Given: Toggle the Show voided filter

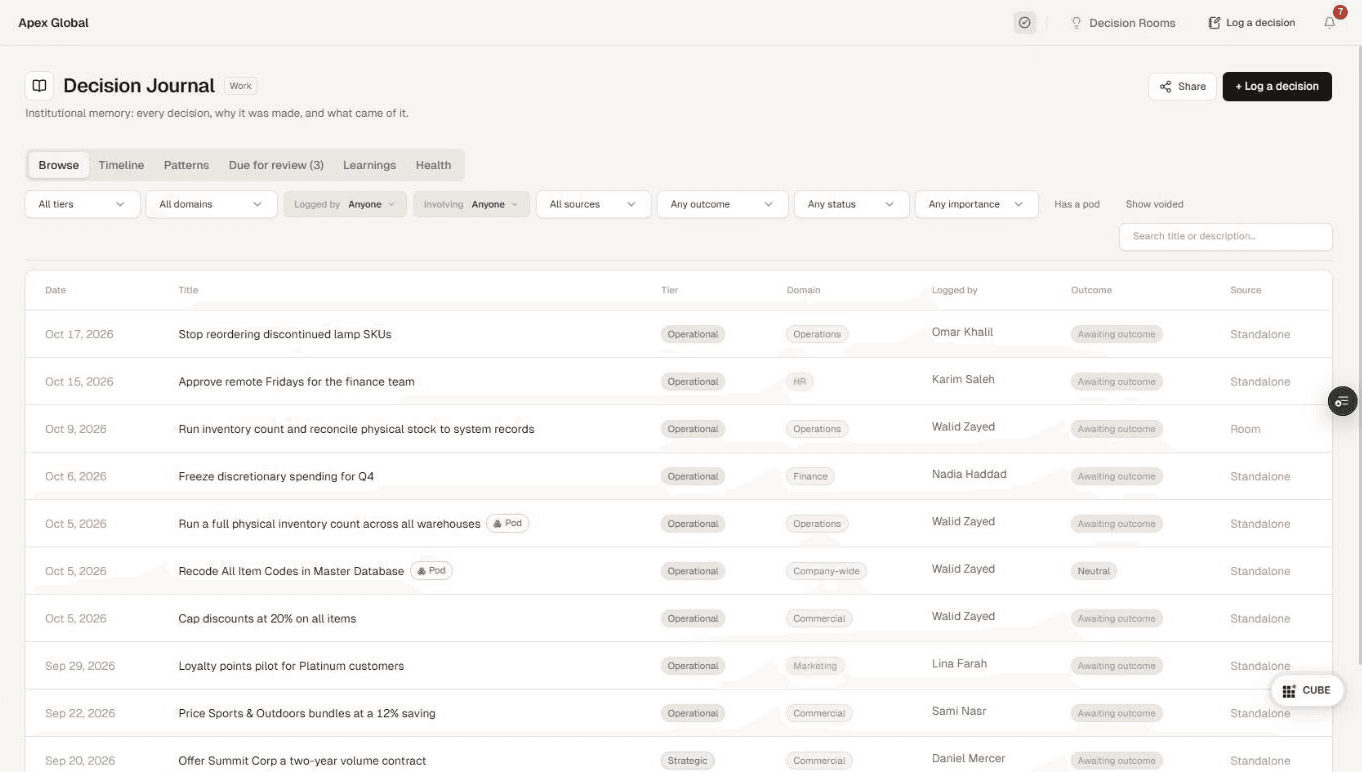Looking at the screenshot, I should click(x=1154, y=204).
